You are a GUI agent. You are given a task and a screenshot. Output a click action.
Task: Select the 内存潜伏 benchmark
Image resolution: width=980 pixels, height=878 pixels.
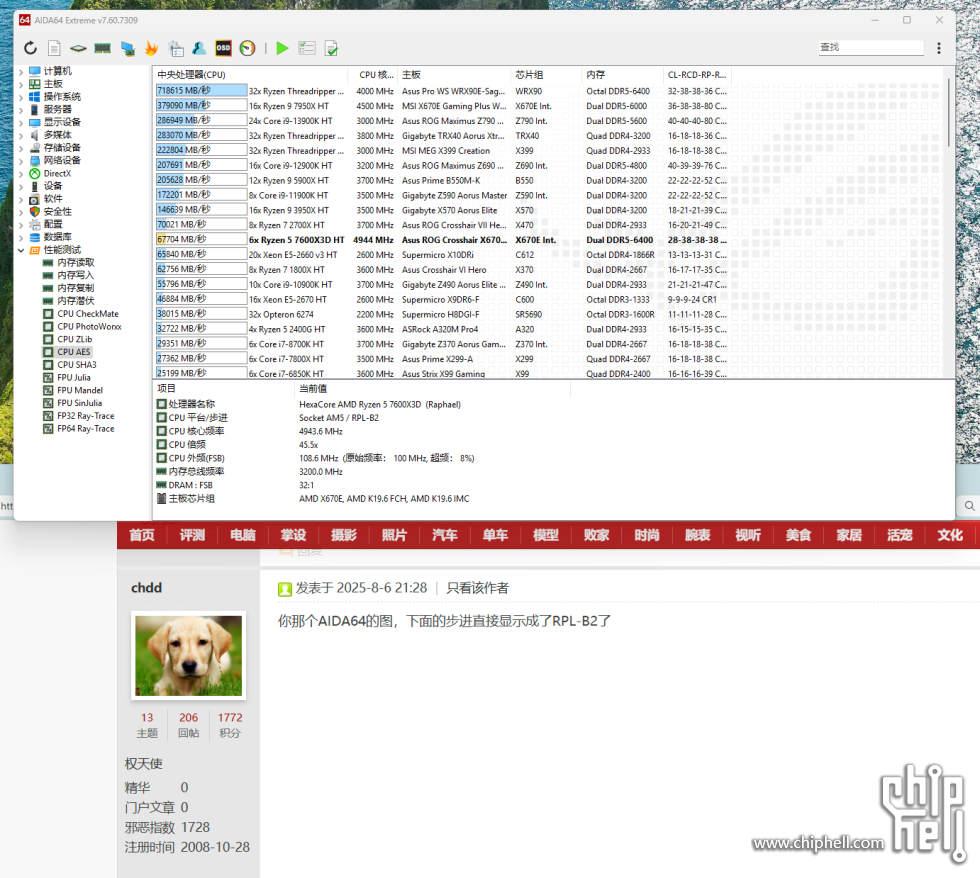[x=76, y=301]
